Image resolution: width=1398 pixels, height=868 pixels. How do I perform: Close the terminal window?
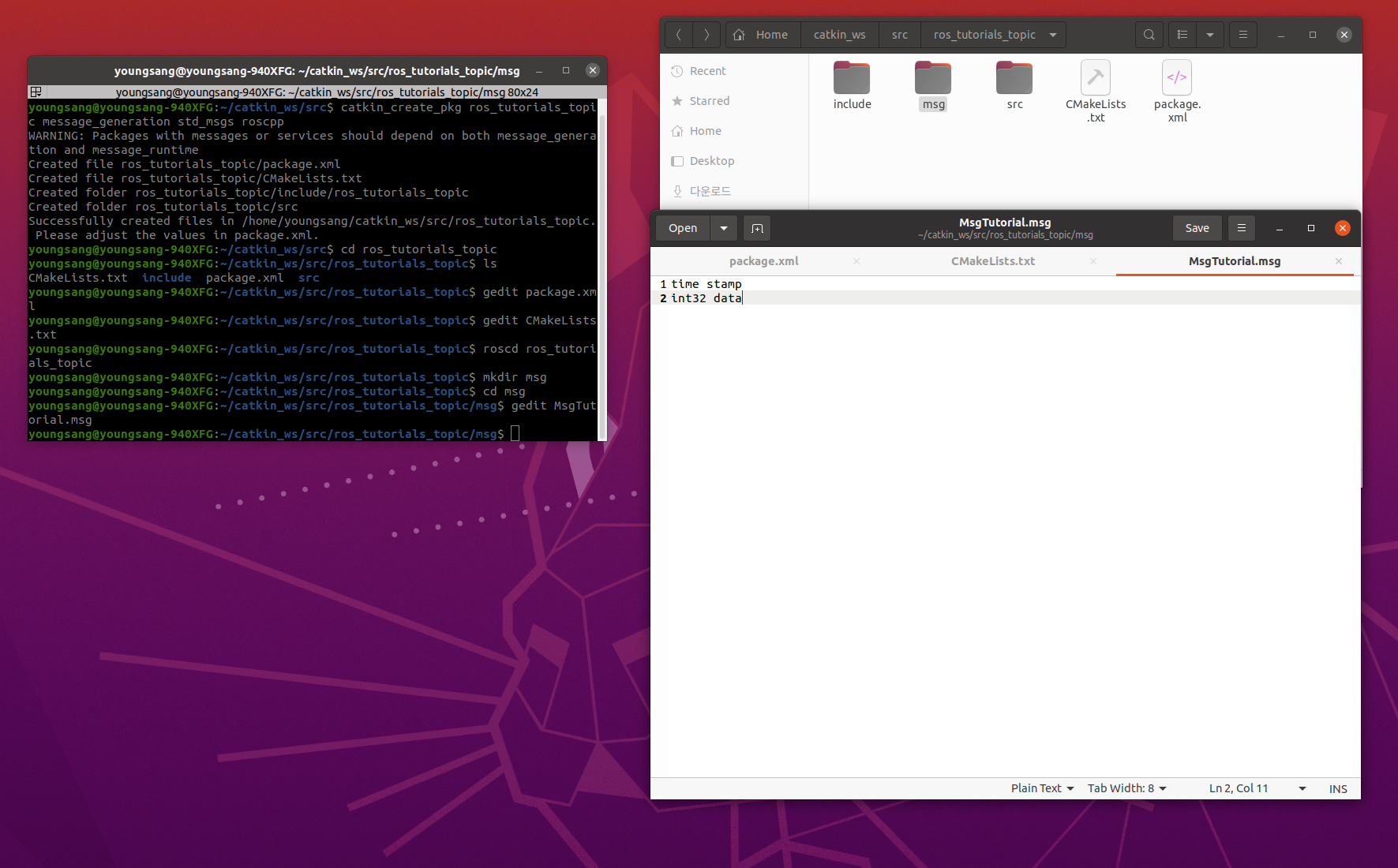point(593,70)
